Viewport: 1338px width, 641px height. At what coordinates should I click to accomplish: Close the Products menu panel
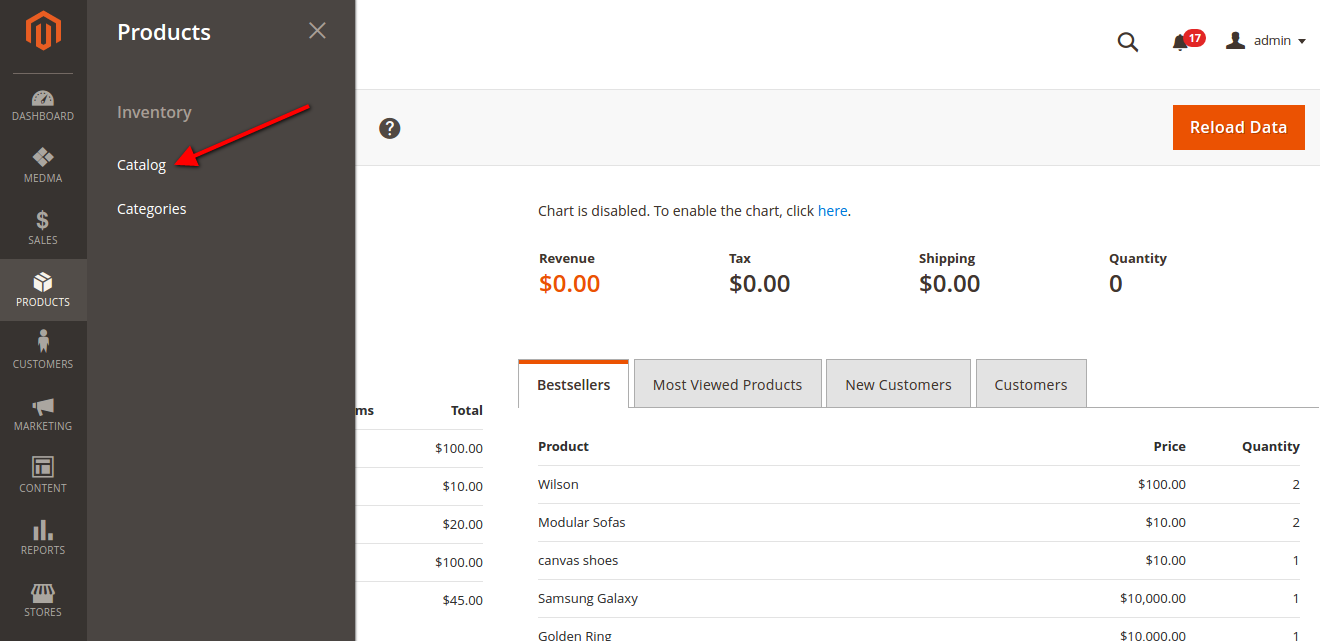pos(317,31)
